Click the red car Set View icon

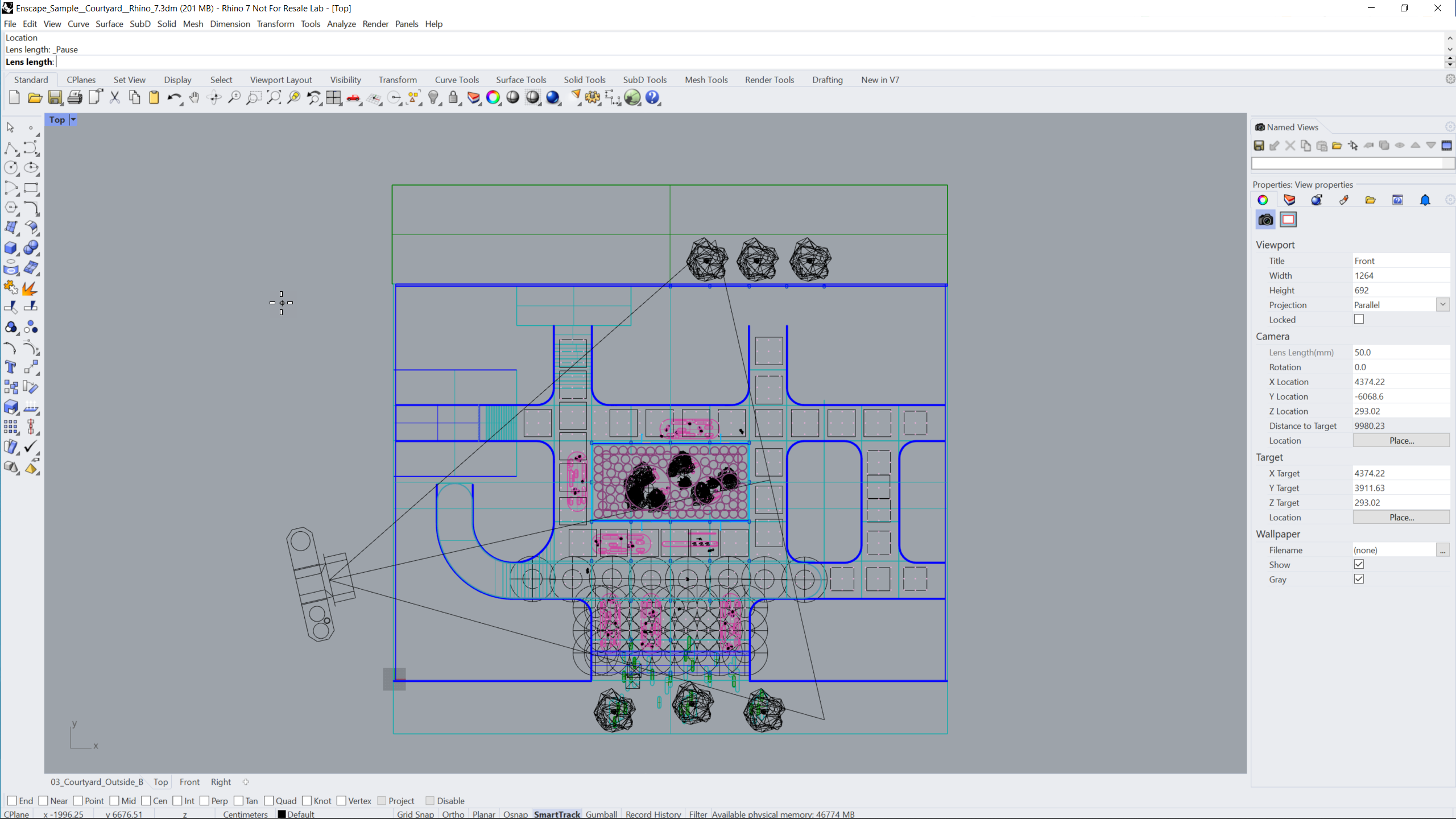click(354, 98)
